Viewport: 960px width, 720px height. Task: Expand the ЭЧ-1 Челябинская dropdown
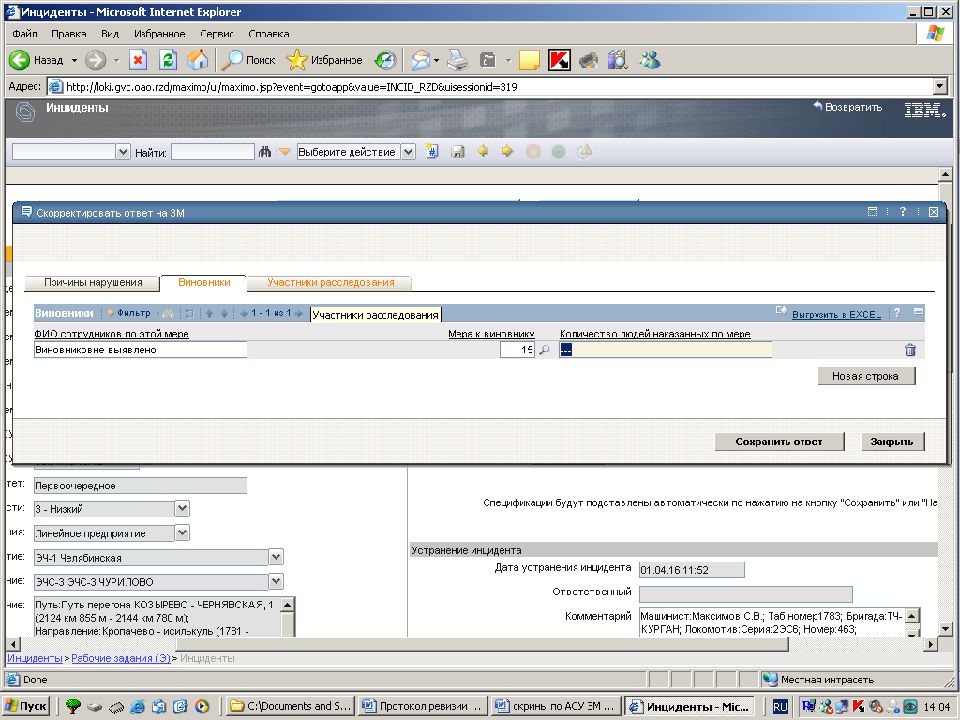276,558
